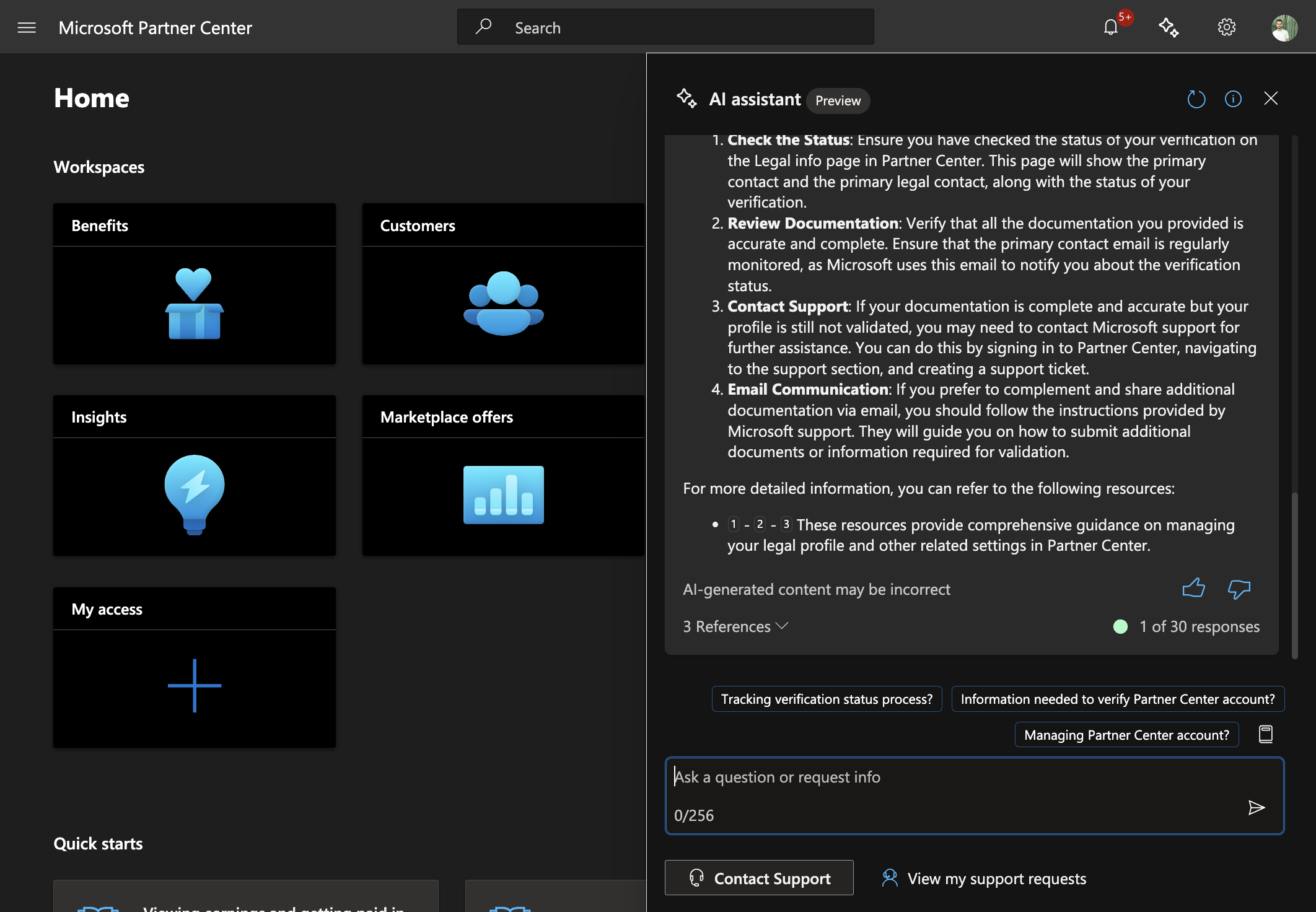Select 'Tracking verification status process?' suggestion
The image size is (1316, 912).
click(x=827, y=699)
